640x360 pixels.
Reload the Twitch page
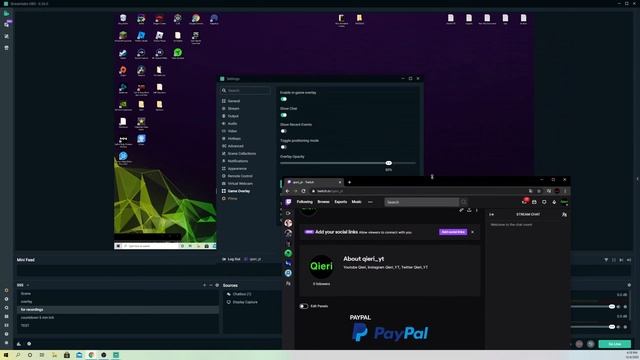(303, 191)
